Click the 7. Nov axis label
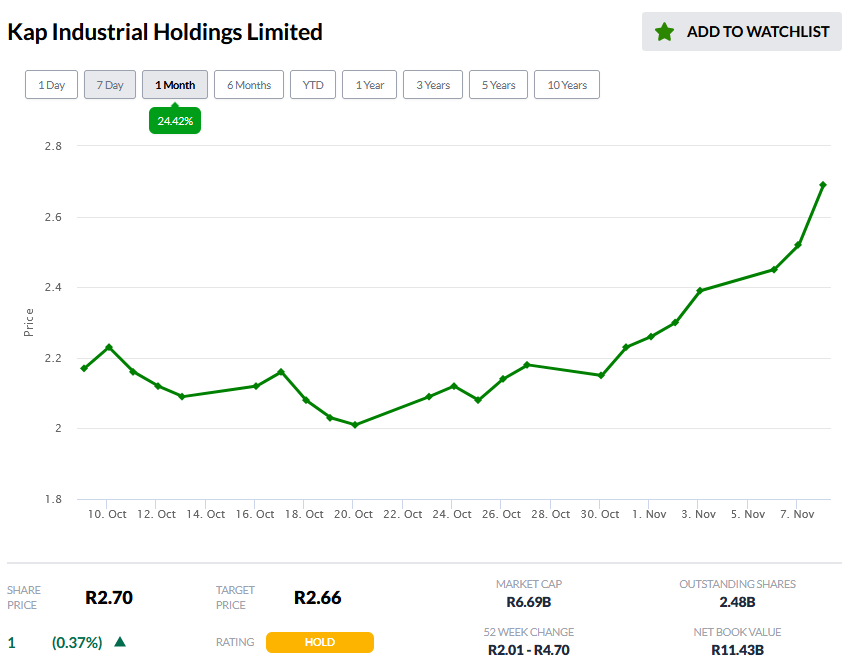 [x=797, y=514]
